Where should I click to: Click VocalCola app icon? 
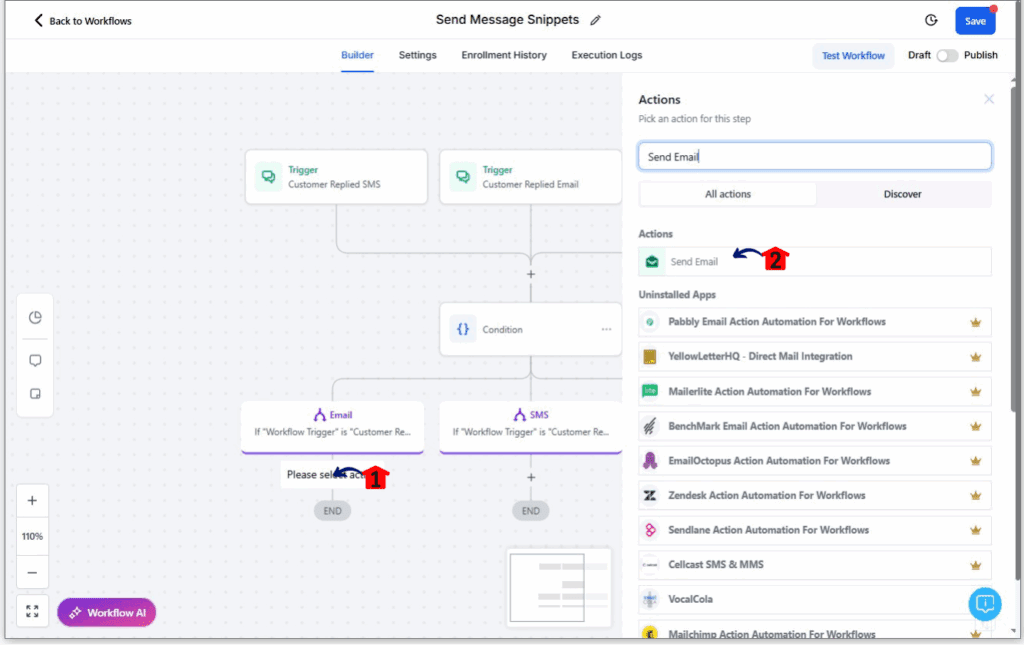650,599
